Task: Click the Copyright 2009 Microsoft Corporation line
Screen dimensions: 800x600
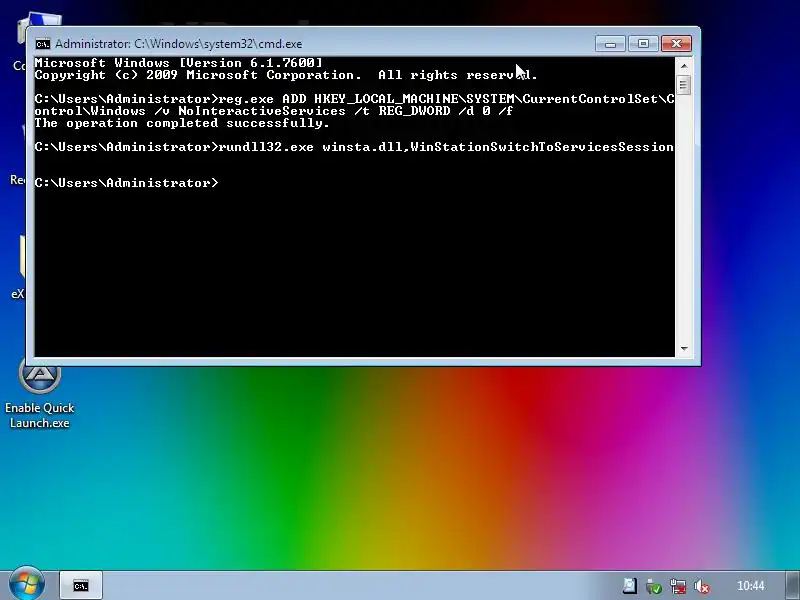Action: pos(286,75)
